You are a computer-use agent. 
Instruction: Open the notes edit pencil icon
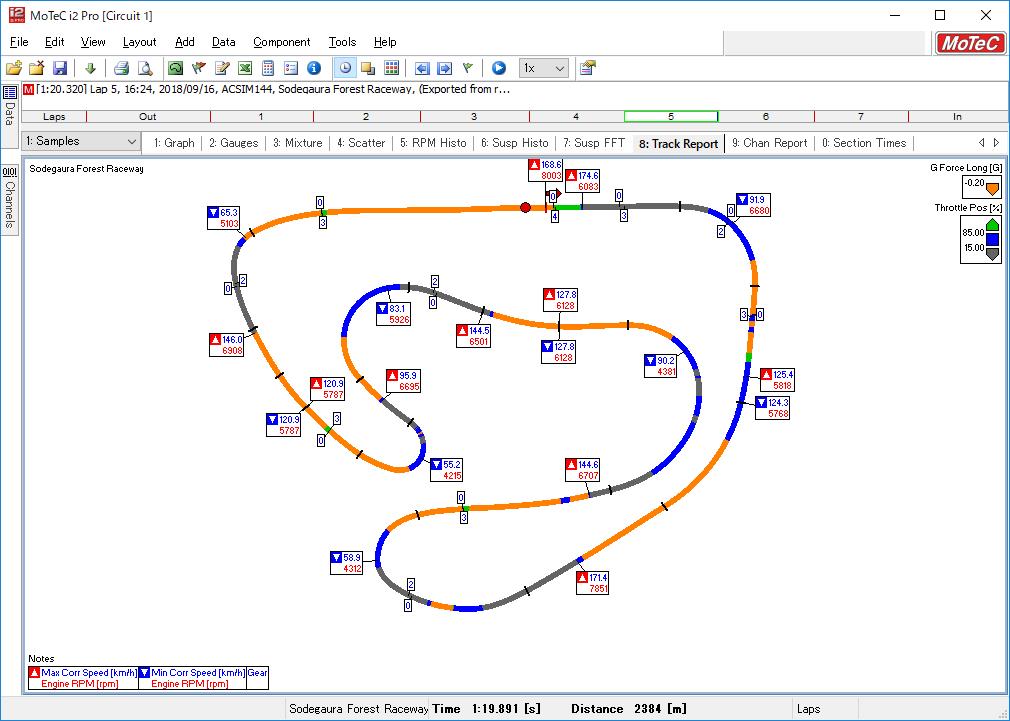pyautogui.click(x=222, y=68)
